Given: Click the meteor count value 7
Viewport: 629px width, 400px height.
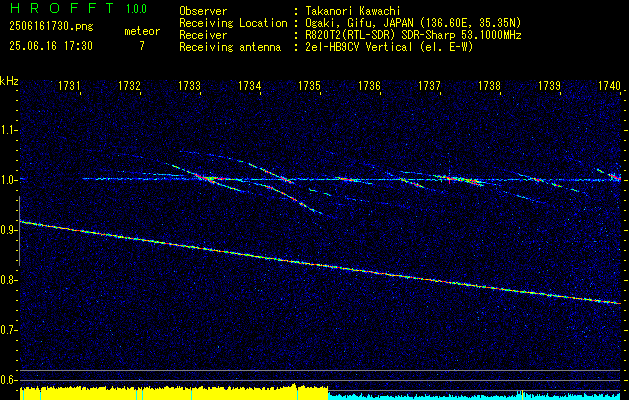Looking at the screenshot, I should click(142, 46).
